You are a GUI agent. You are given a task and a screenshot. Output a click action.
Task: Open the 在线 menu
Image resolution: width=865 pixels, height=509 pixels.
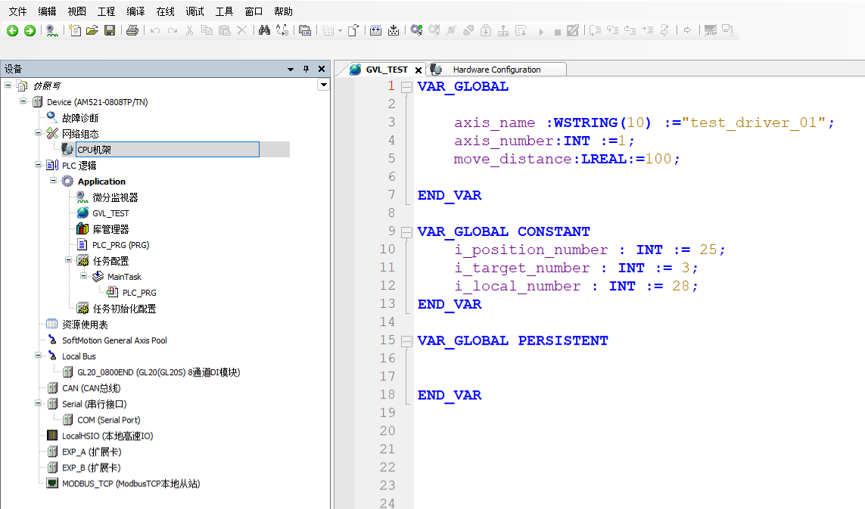pyautogui.click(x=165, y=11)
